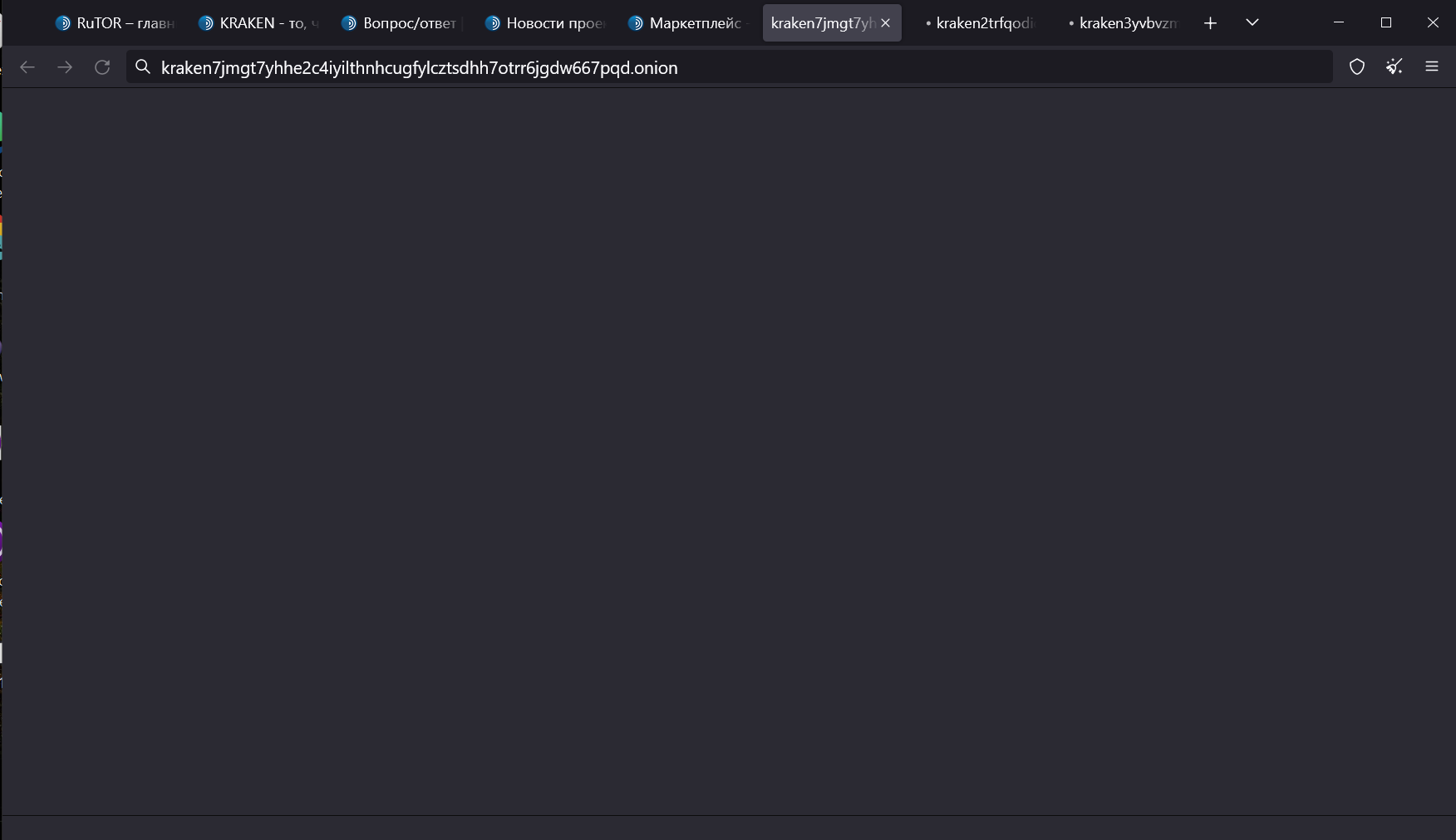Open the shield security level panel
This screenshot has width=1456, height=840.
pyautogui.click(x=1356, y=67)
